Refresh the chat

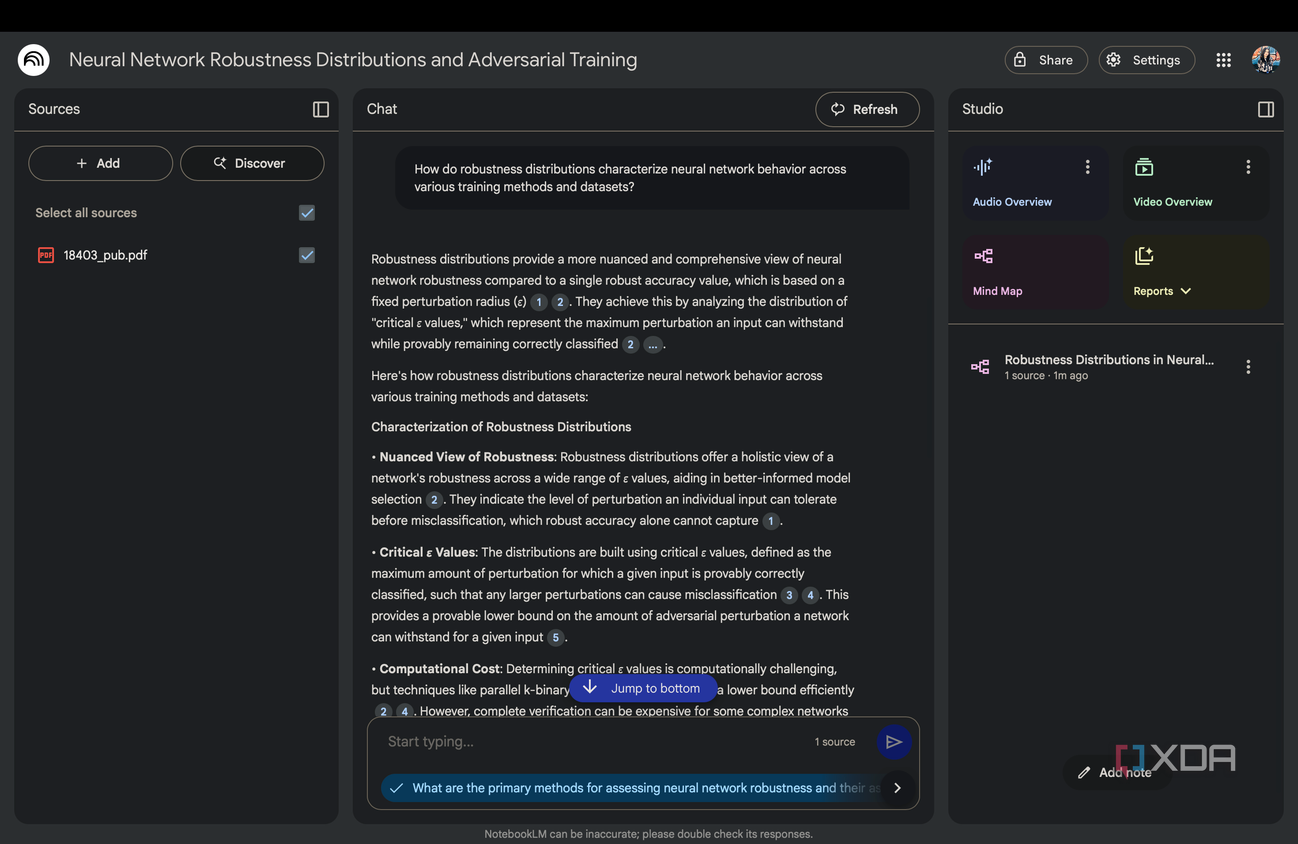click(x=867, y=109)
